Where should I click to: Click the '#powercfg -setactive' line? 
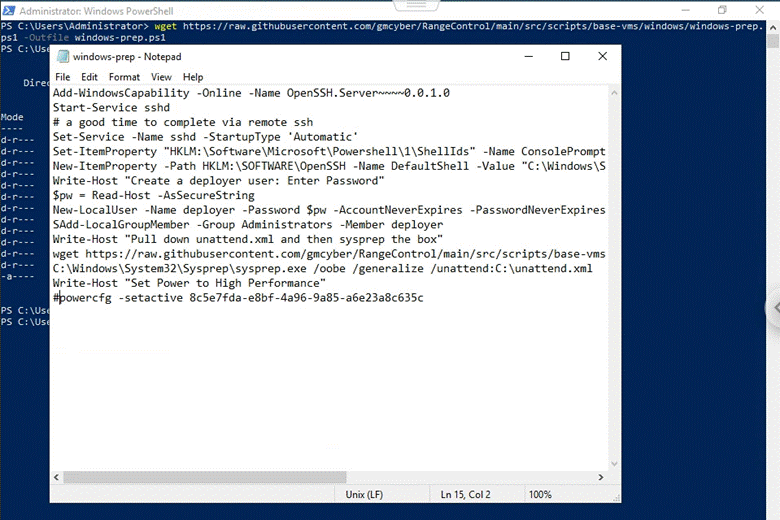pos(238,298)
